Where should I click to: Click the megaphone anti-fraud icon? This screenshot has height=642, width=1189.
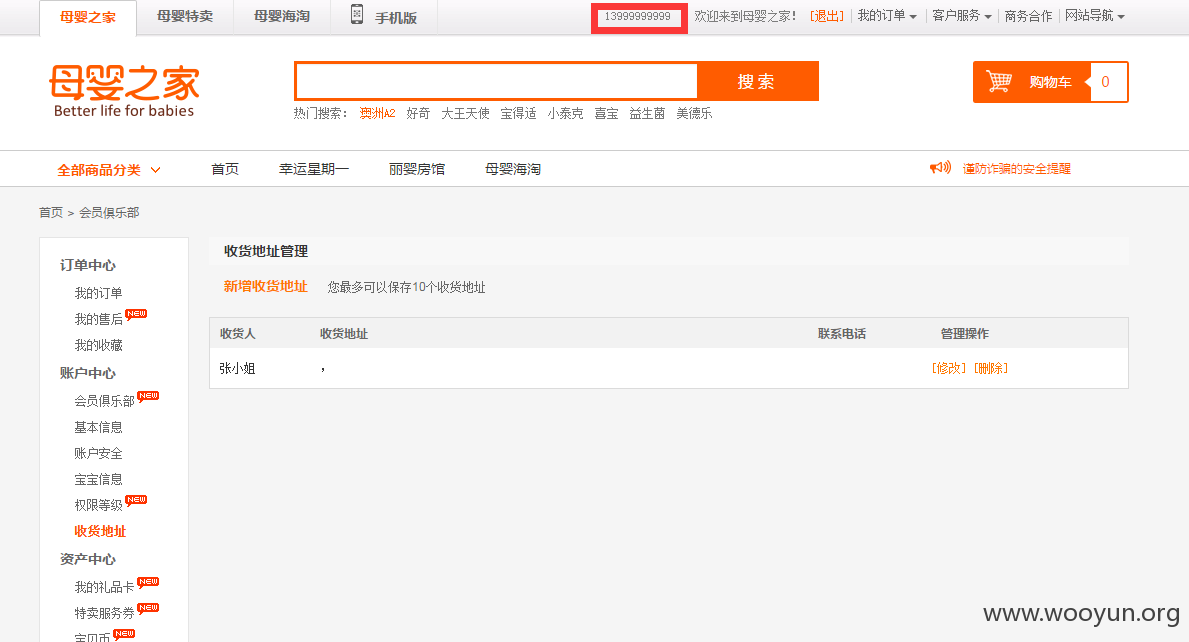(x=940, y=168)
